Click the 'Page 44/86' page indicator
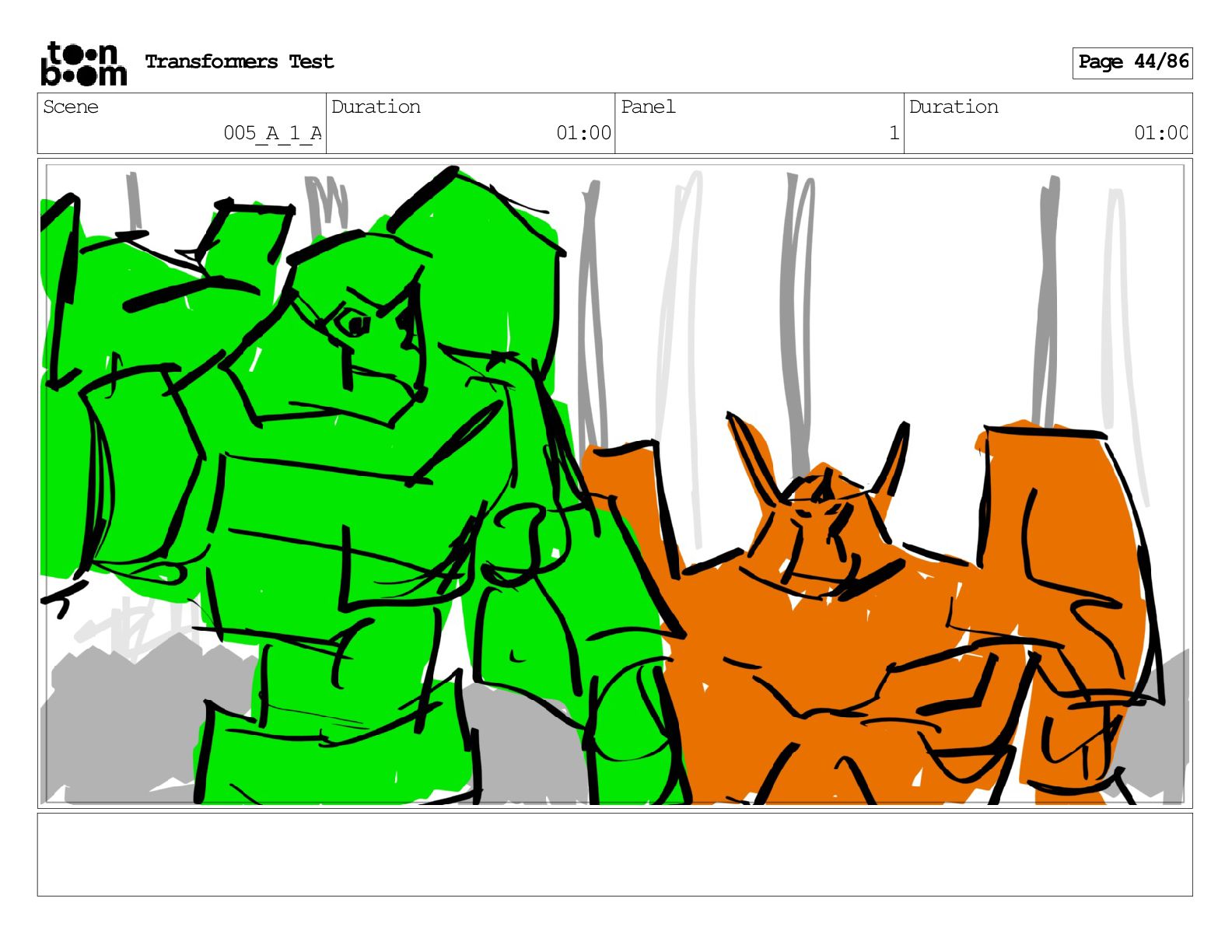The image size is (1232, 952). coord(1132,62)
